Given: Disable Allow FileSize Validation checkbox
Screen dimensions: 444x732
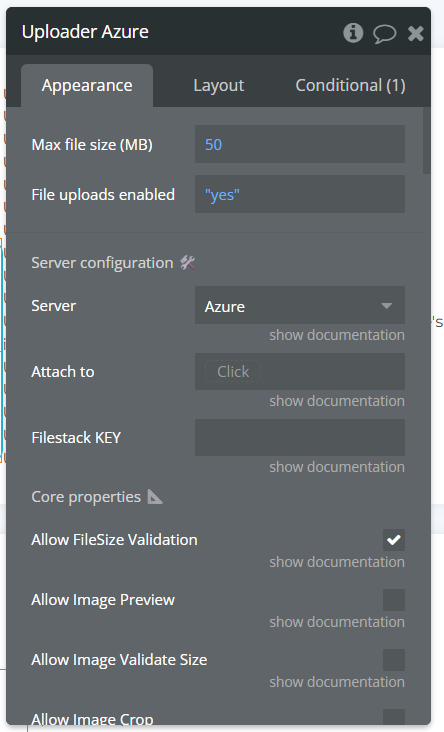Looking at the screenshot, I should click(x=394, y=540).
